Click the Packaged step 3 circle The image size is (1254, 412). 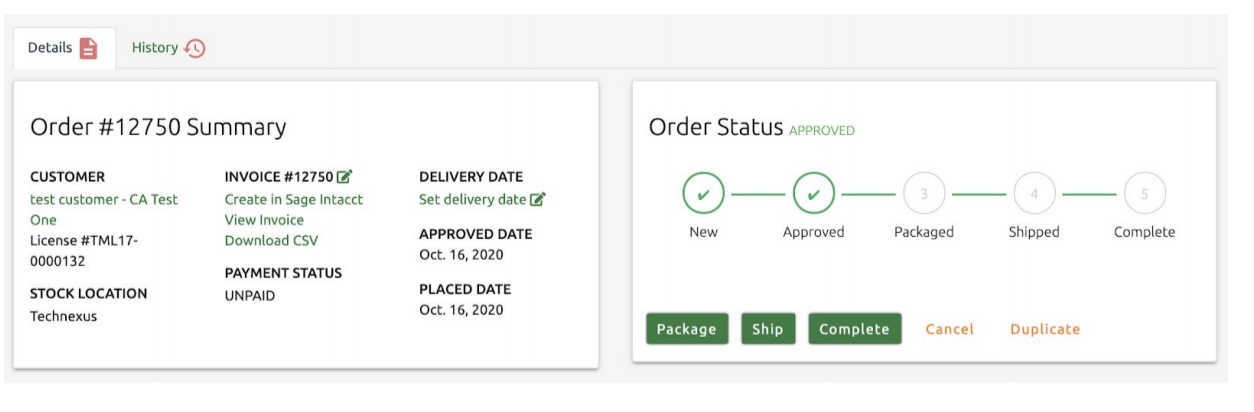(924, 194)
